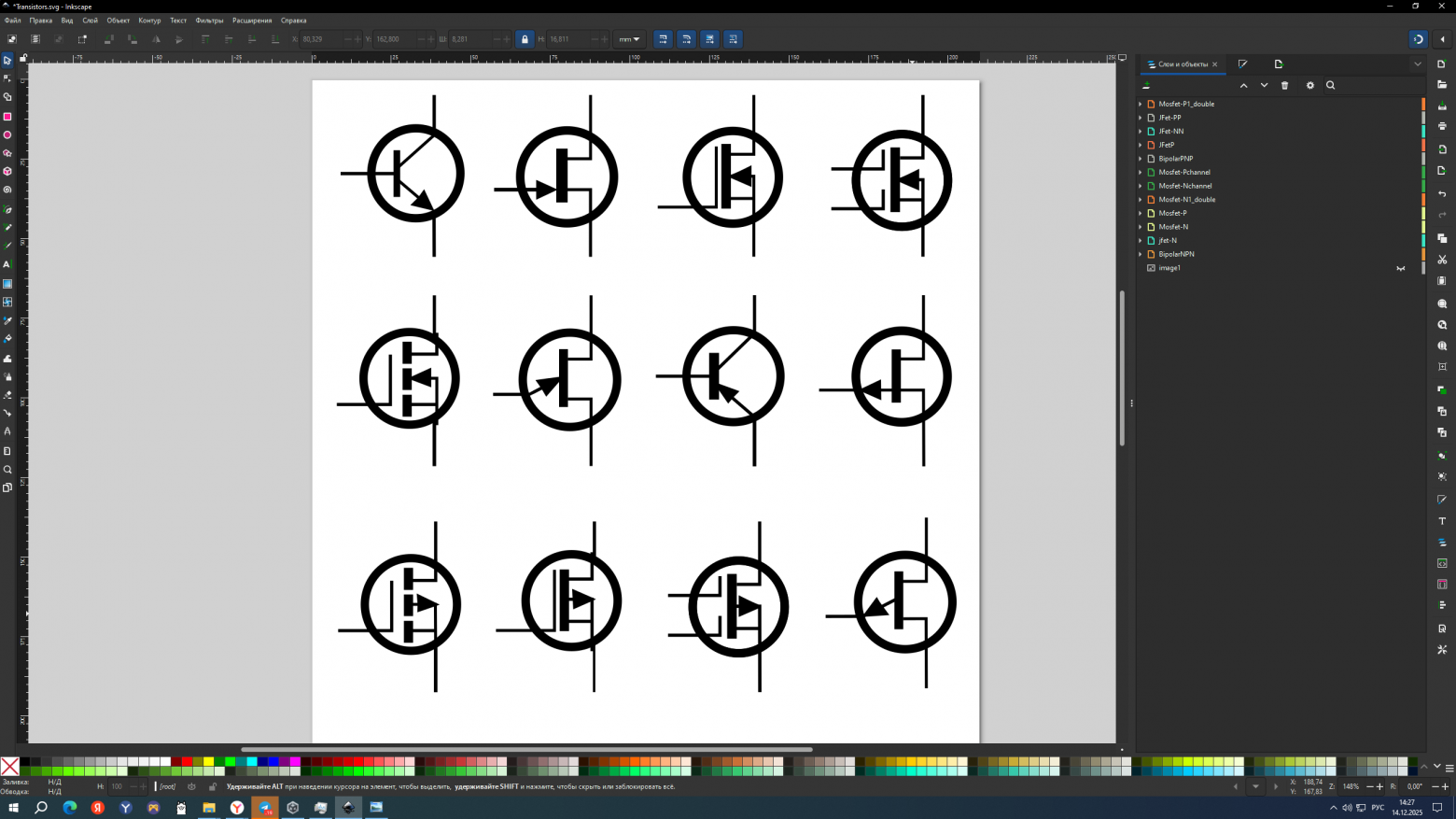This screenshot has width=1456, height=819.
Task: Select the Ellipse tool
Action: click(7, 135)
